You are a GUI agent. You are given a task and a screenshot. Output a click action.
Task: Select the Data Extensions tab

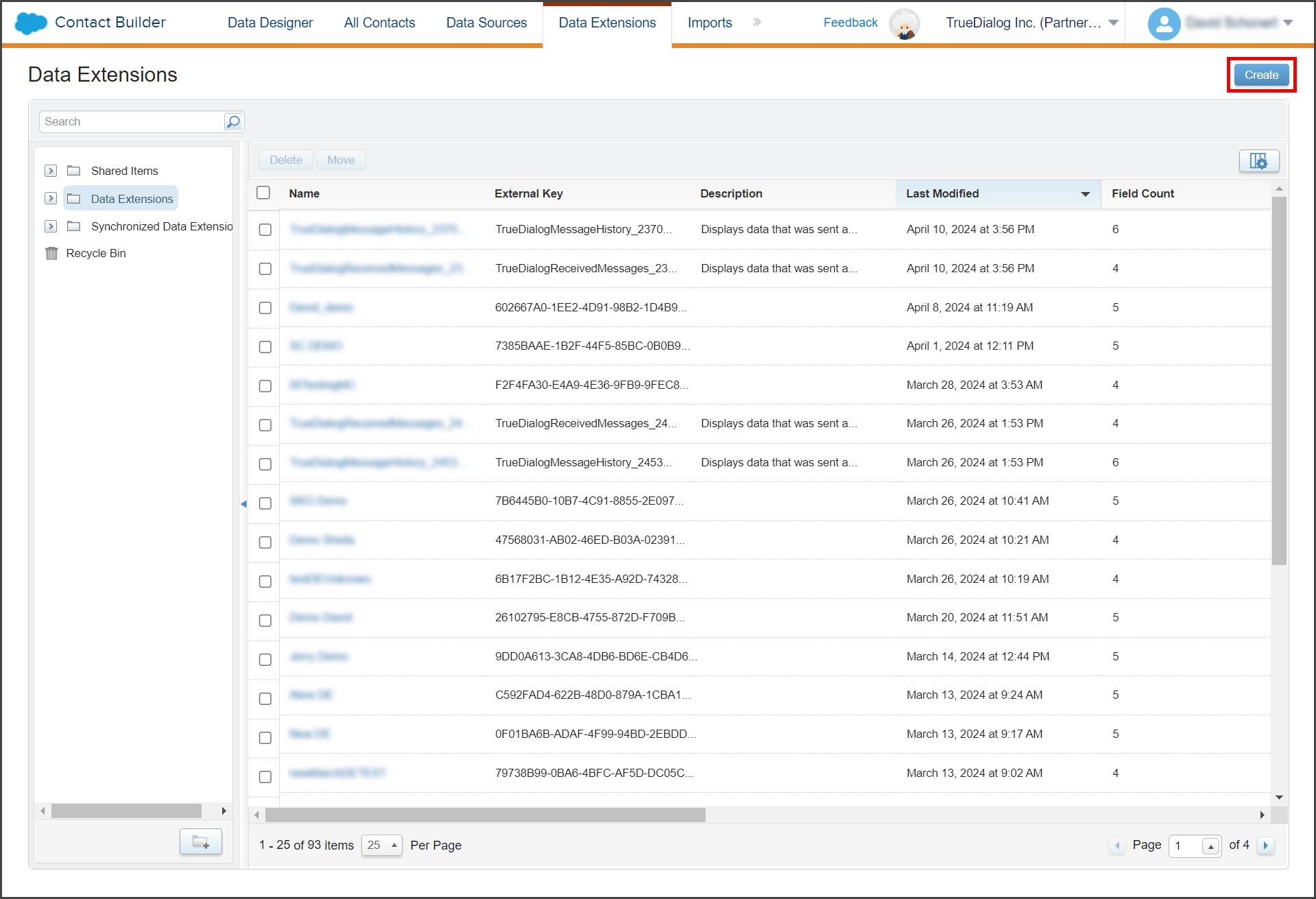[607, 23]
